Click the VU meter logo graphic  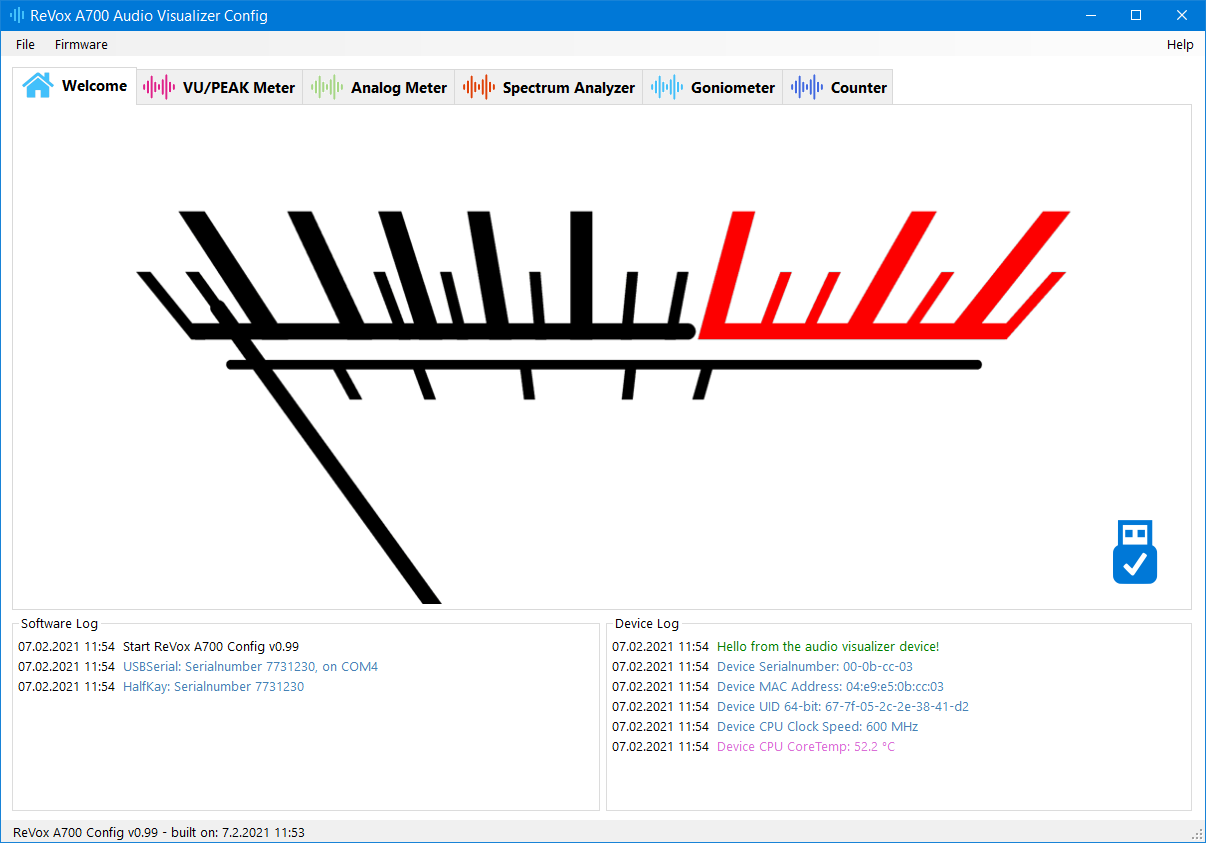point(603,406)
